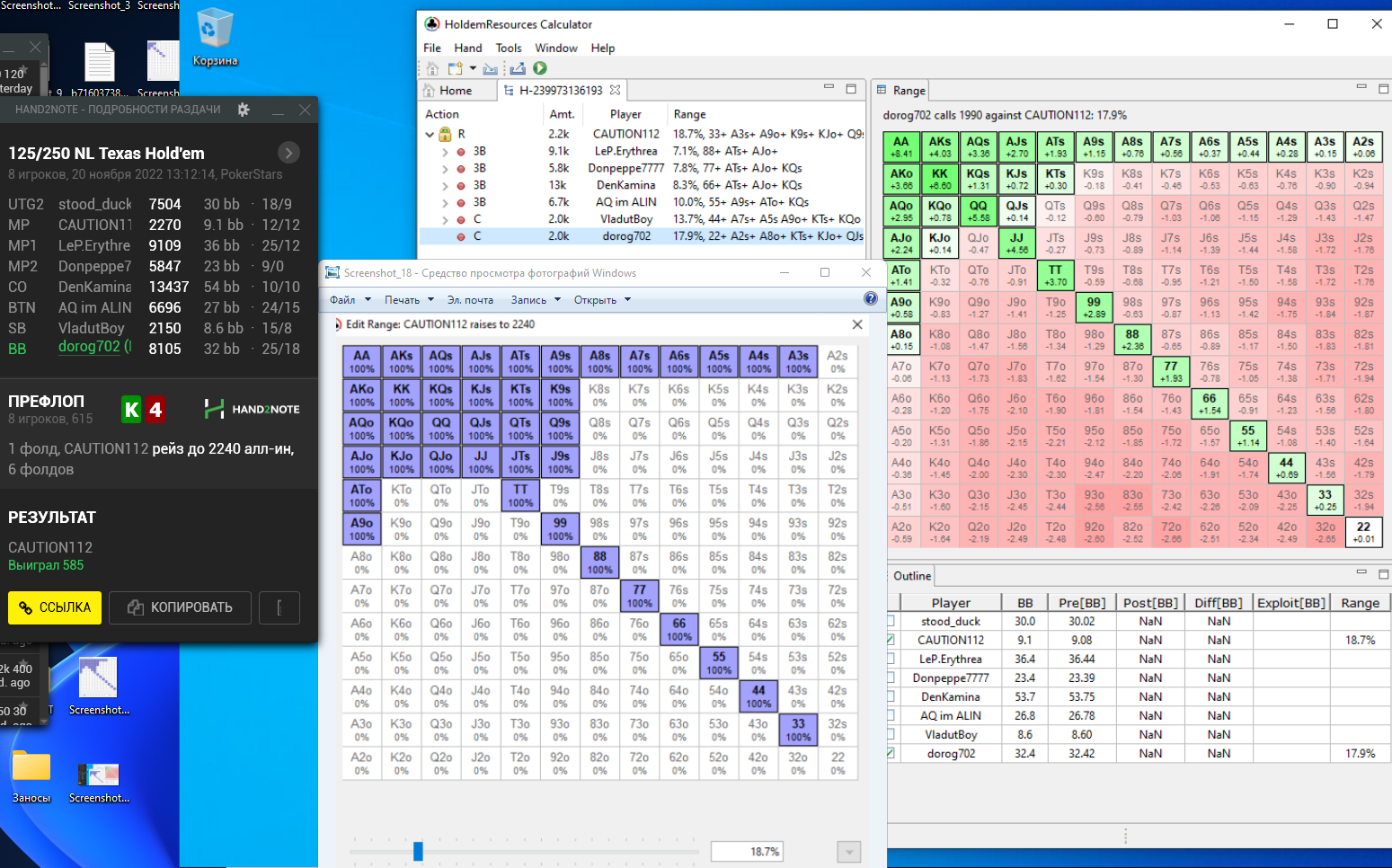Open the File menu in HoldemResources Calculator
Viewport: 1392px width, 868px height.
click(x=432, y=49)
